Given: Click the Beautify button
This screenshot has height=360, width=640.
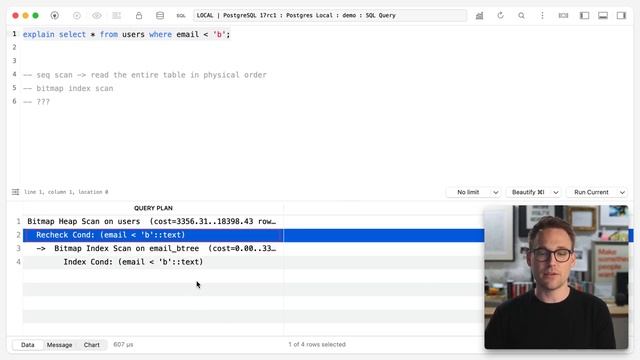Looking at the screenshot, I should [528, 192].
